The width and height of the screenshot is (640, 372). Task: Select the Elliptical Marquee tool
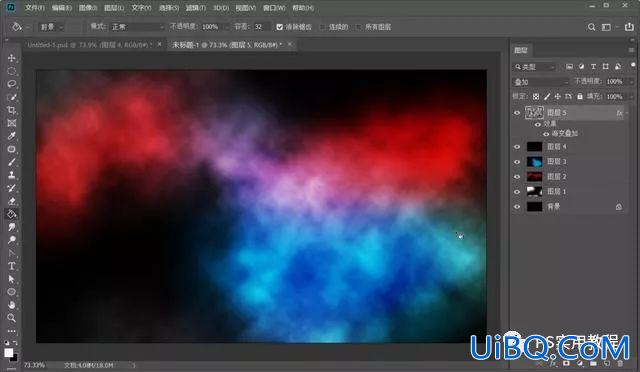(x=11, y=71)
